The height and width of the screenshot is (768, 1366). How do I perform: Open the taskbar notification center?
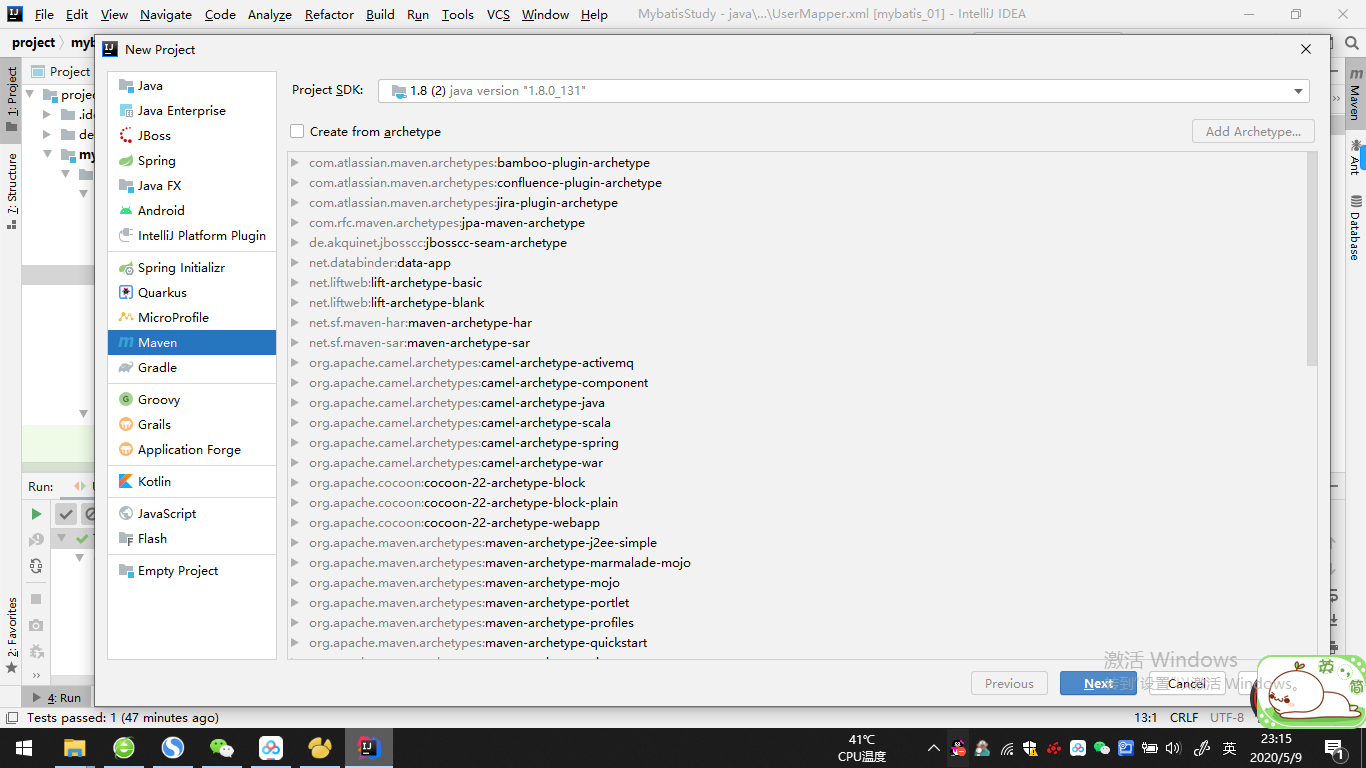click(x=1335, y=748)
